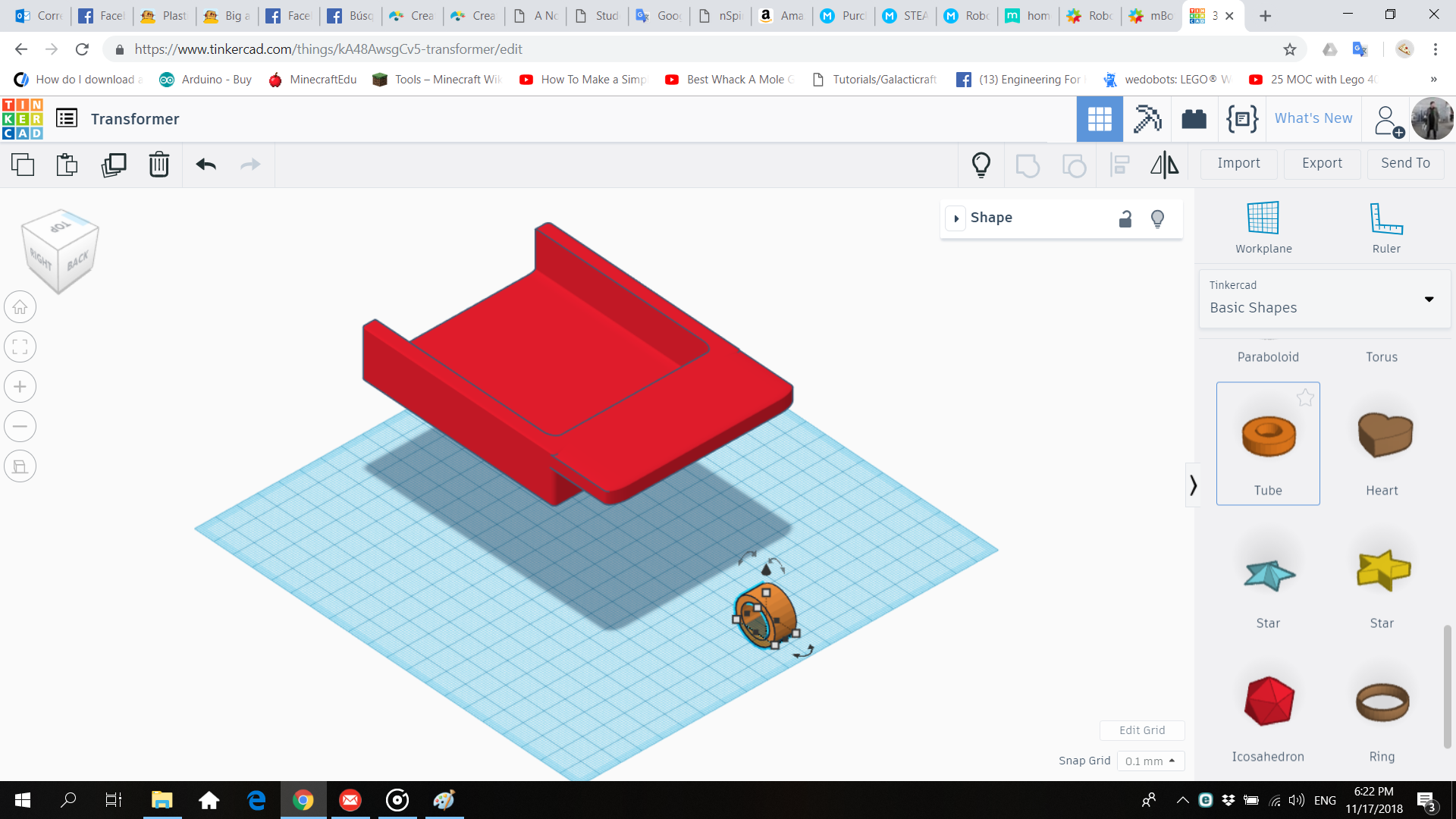Click the Duplicate and repeat icon
This screenshot has height=819, width=1456.
coord(114,165)
